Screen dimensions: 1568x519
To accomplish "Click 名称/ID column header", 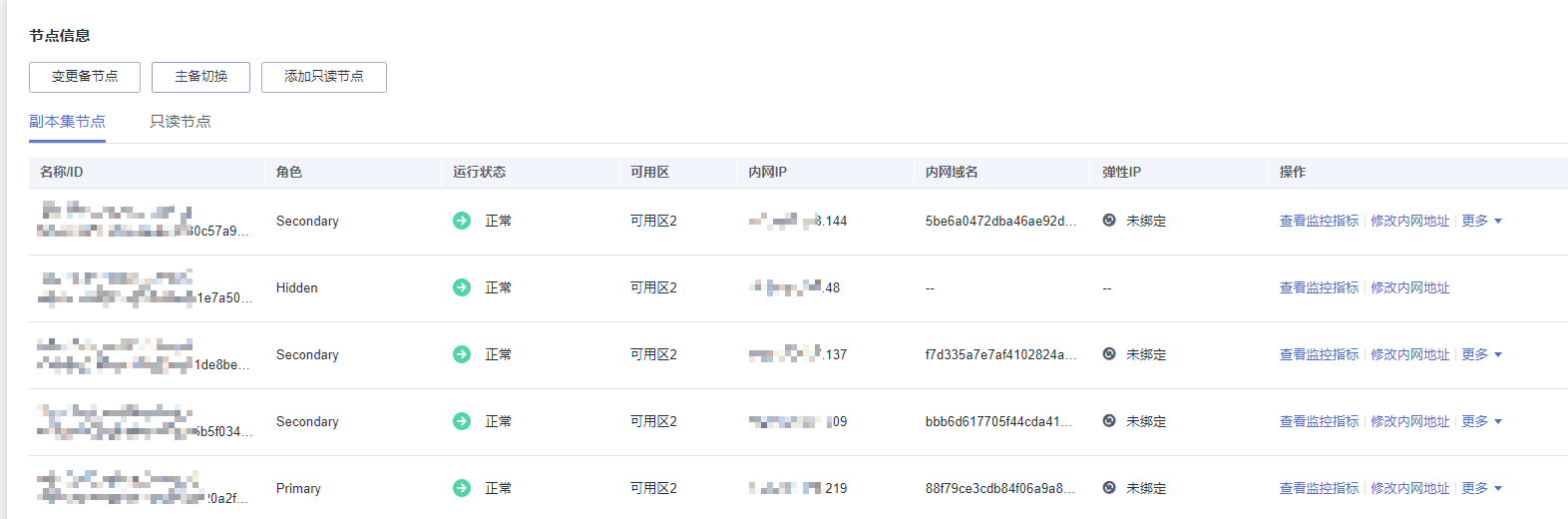I will (x=62, y=172).
